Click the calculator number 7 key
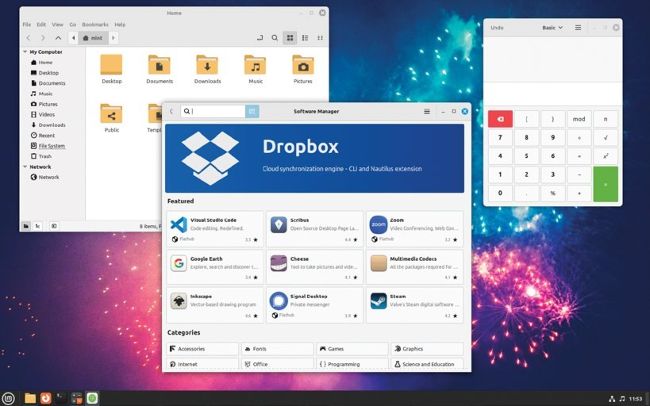This screenshot has width=650, height=406. pyautogui.click(x=500, y=138)
